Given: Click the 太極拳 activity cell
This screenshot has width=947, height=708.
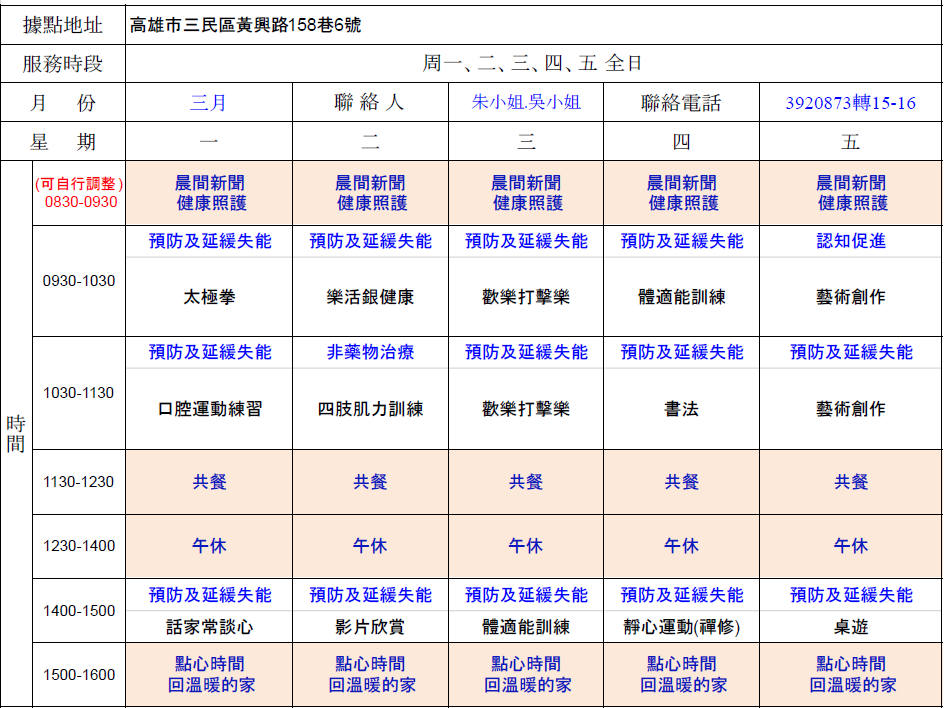Looking at the screenshot, I should tap(209, 297).
